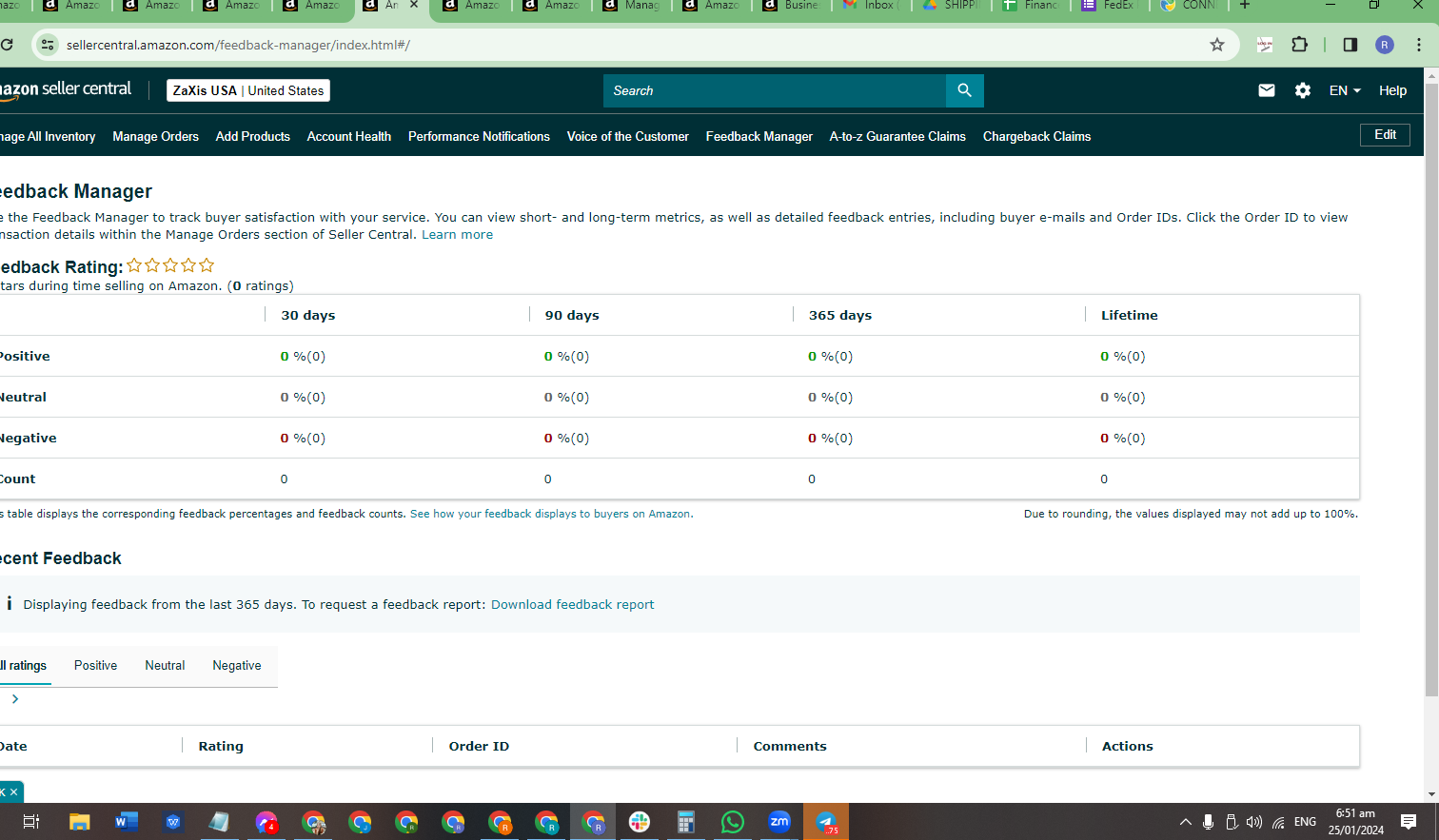Select the Positive feedback tab
Viewport: 1439px width, 840px height.
(96, 666)
